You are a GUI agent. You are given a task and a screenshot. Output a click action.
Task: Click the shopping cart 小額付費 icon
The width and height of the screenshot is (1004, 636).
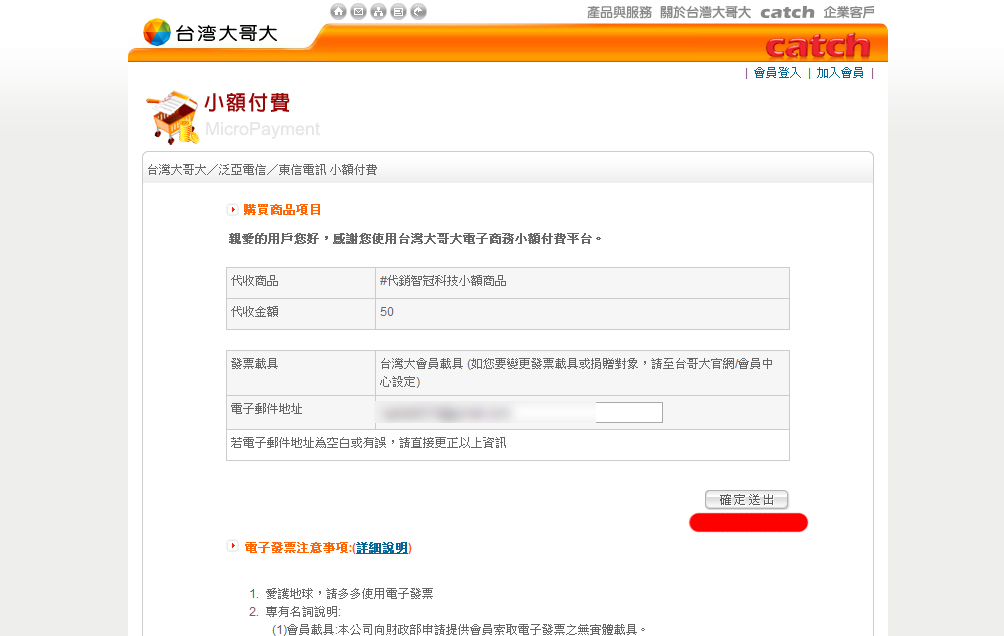click(x=172, y=117)
